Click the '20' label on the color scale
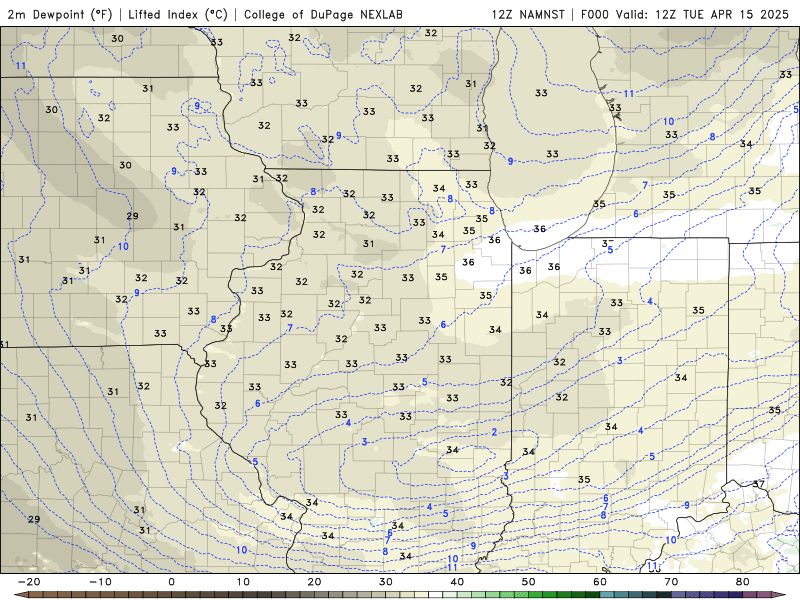Image resolution: width=800 pixels, height=600 pixels. 314,582
